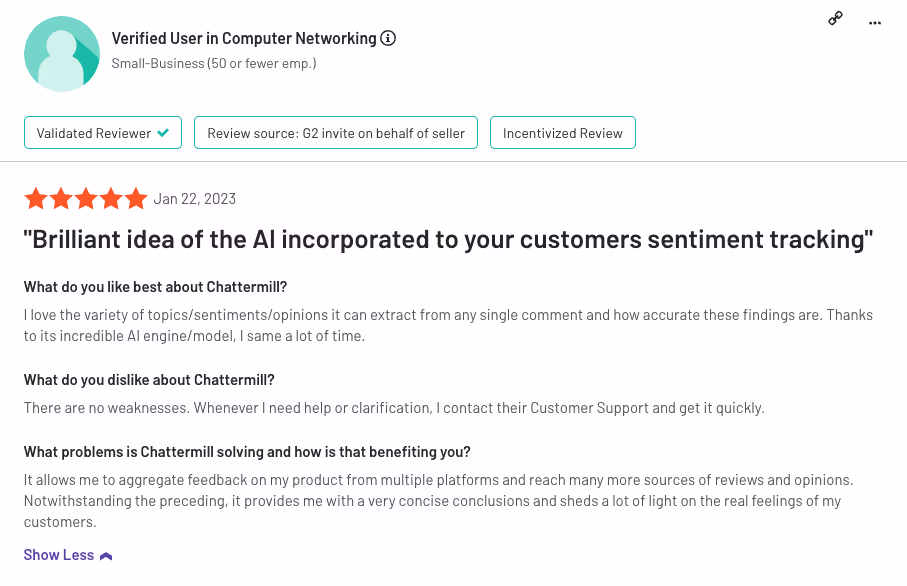
Task: Click the Incentivized Review badge
Action: (563, 132)
